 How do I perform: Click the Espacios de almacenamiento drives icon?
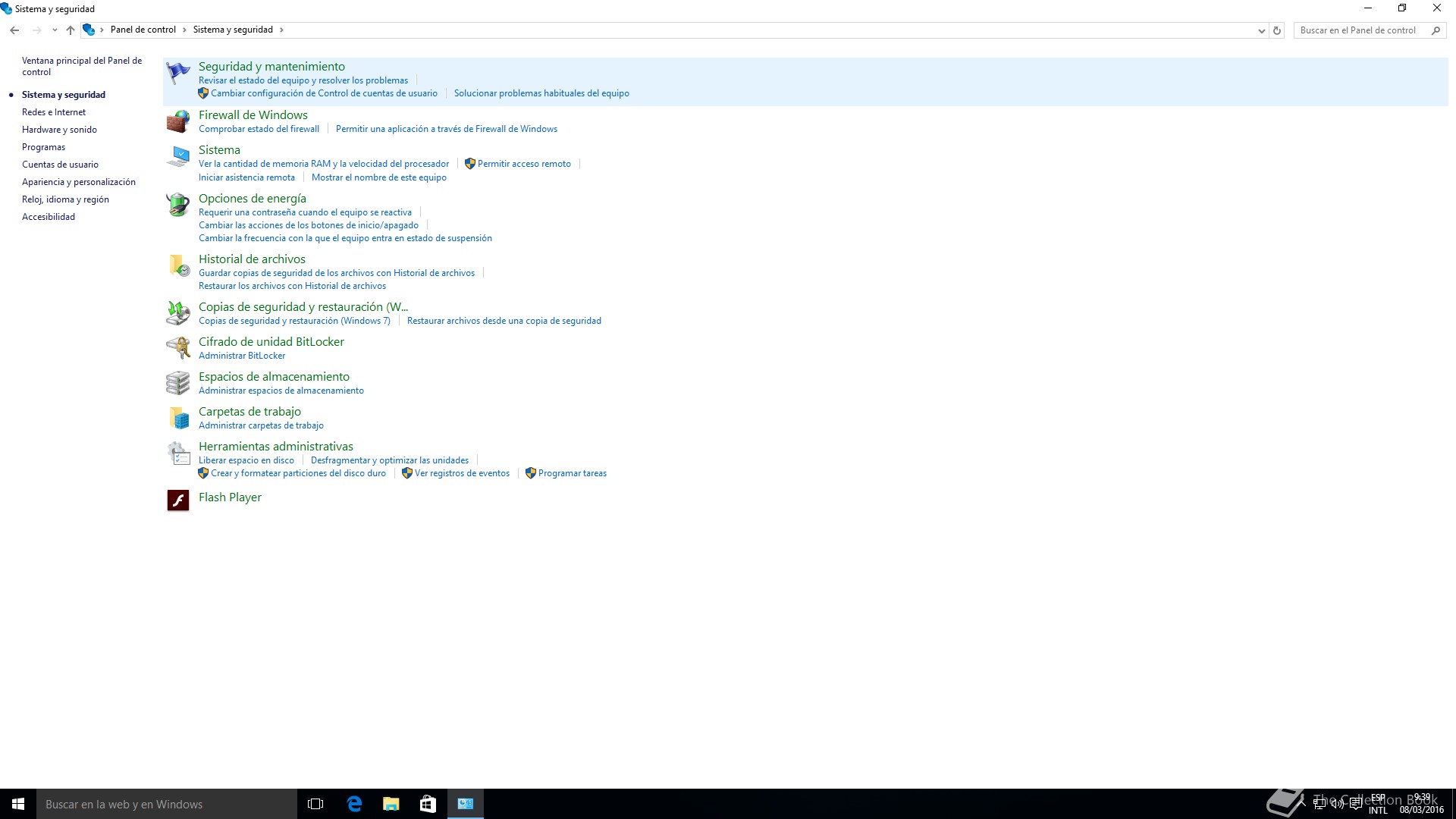(x=178, y=383)
